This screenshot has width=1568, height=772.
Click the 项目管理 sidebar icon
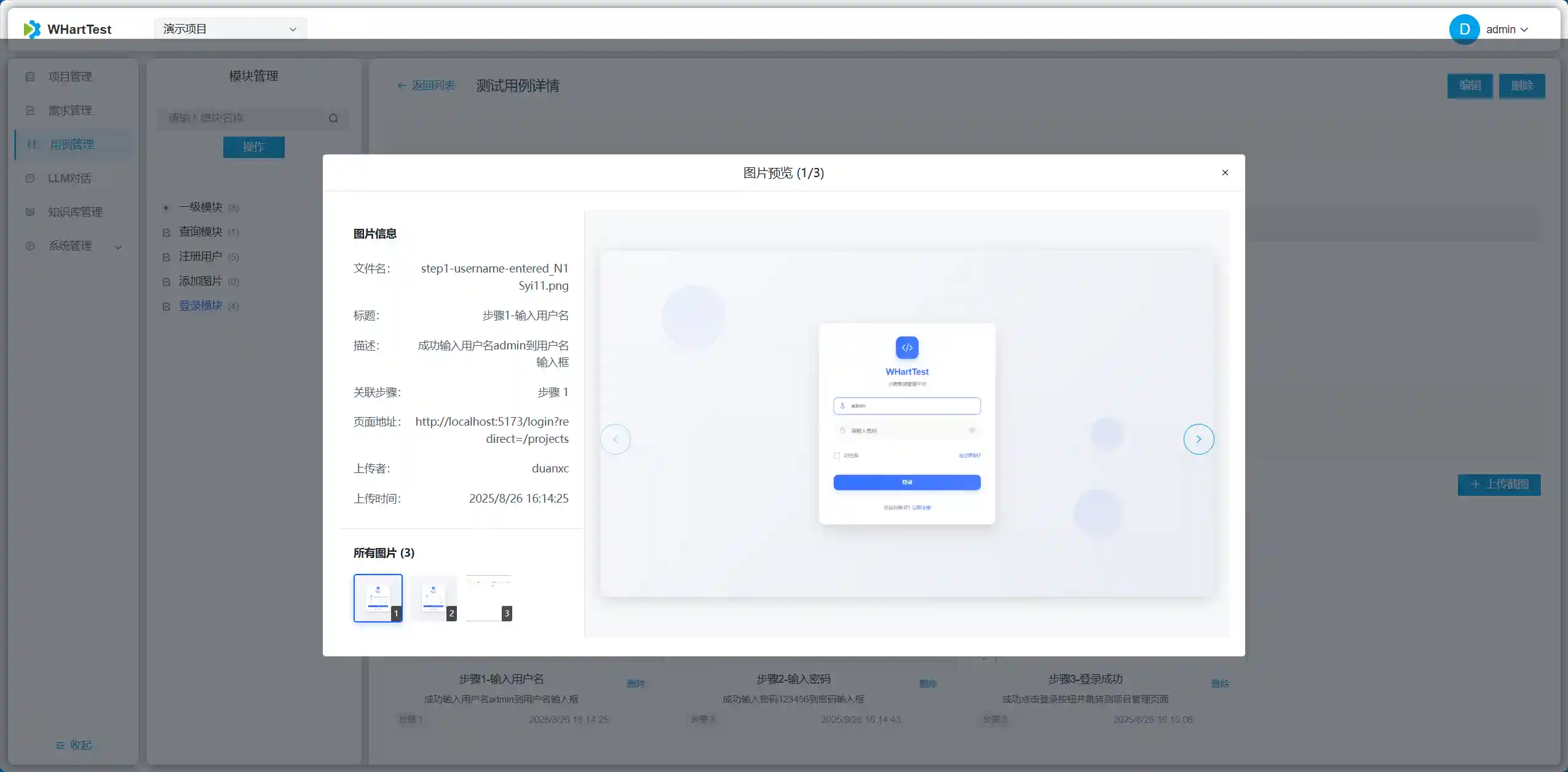click(30, 77)
